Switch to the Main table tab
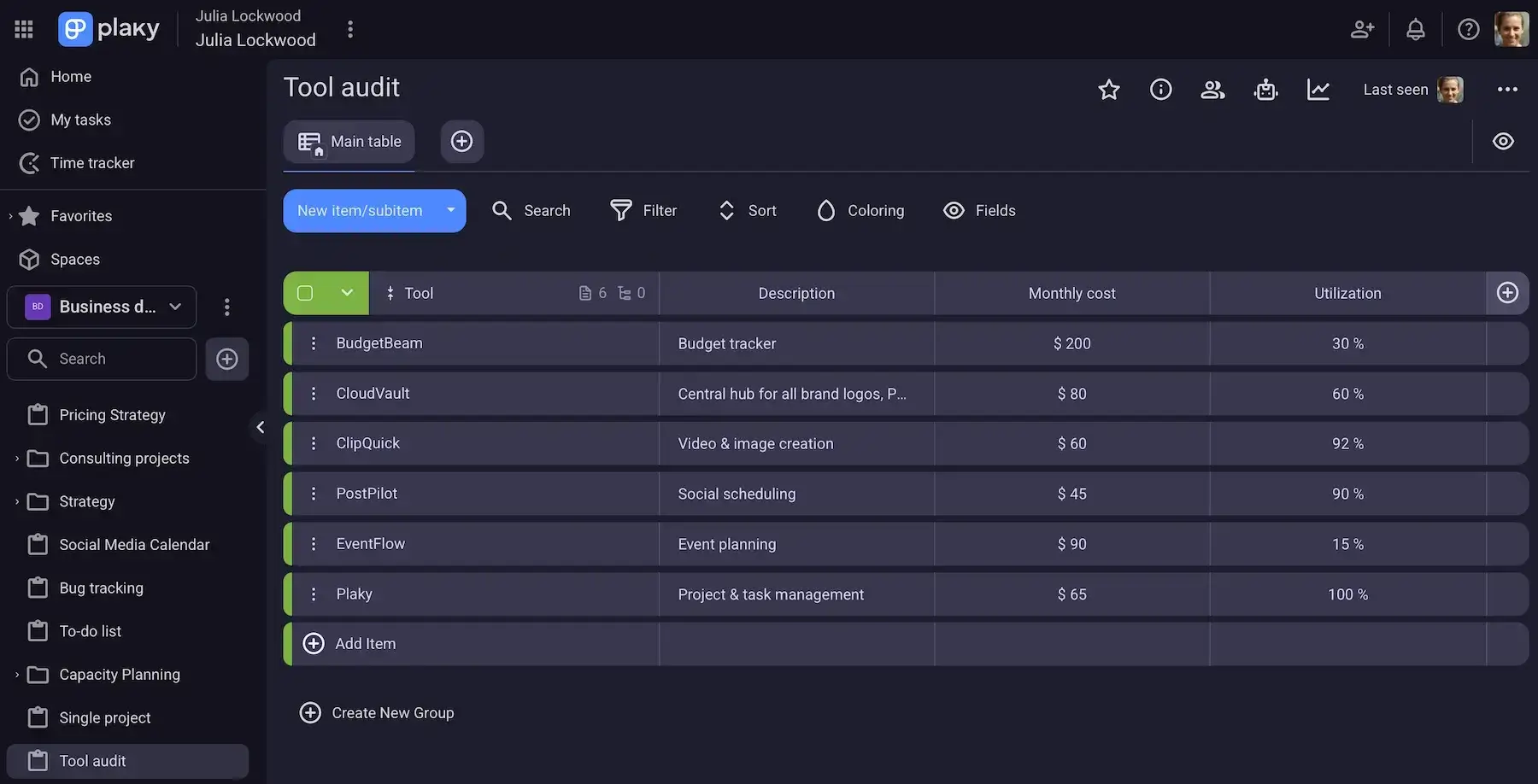 (x=349, y=141)
